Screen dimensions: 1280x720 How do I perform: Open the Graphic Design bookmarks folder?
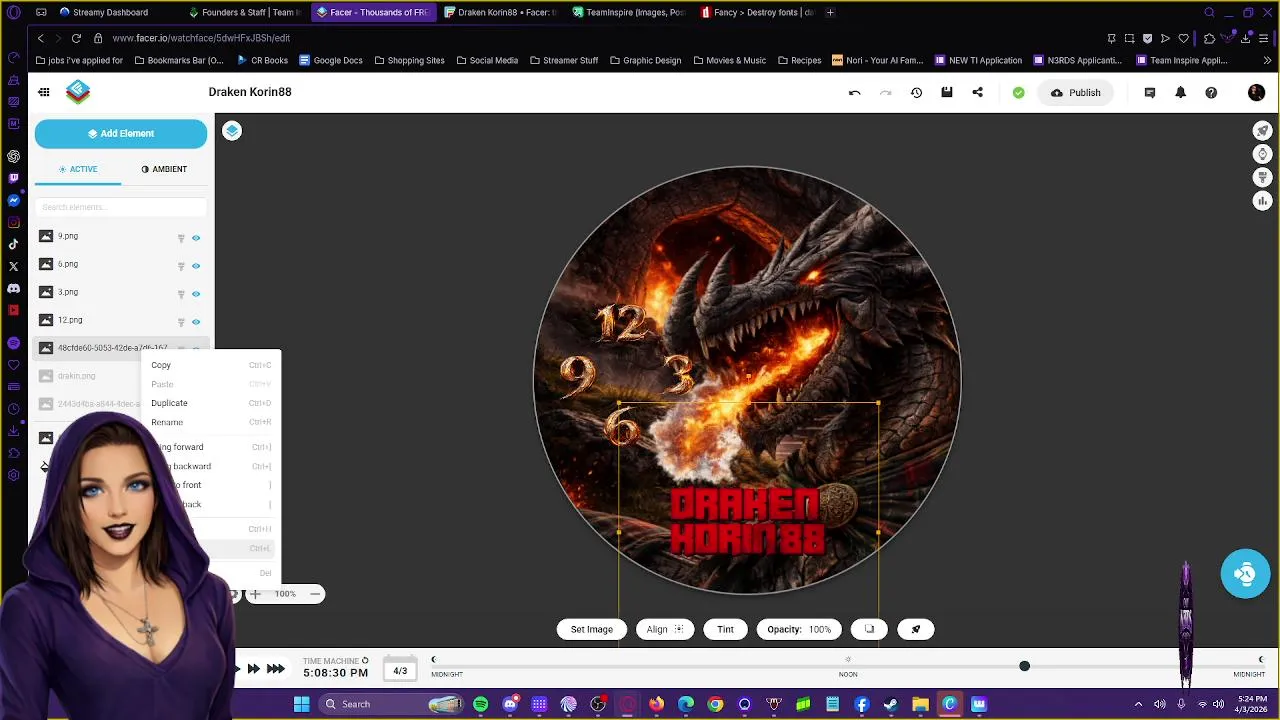[x=645, y=60]
